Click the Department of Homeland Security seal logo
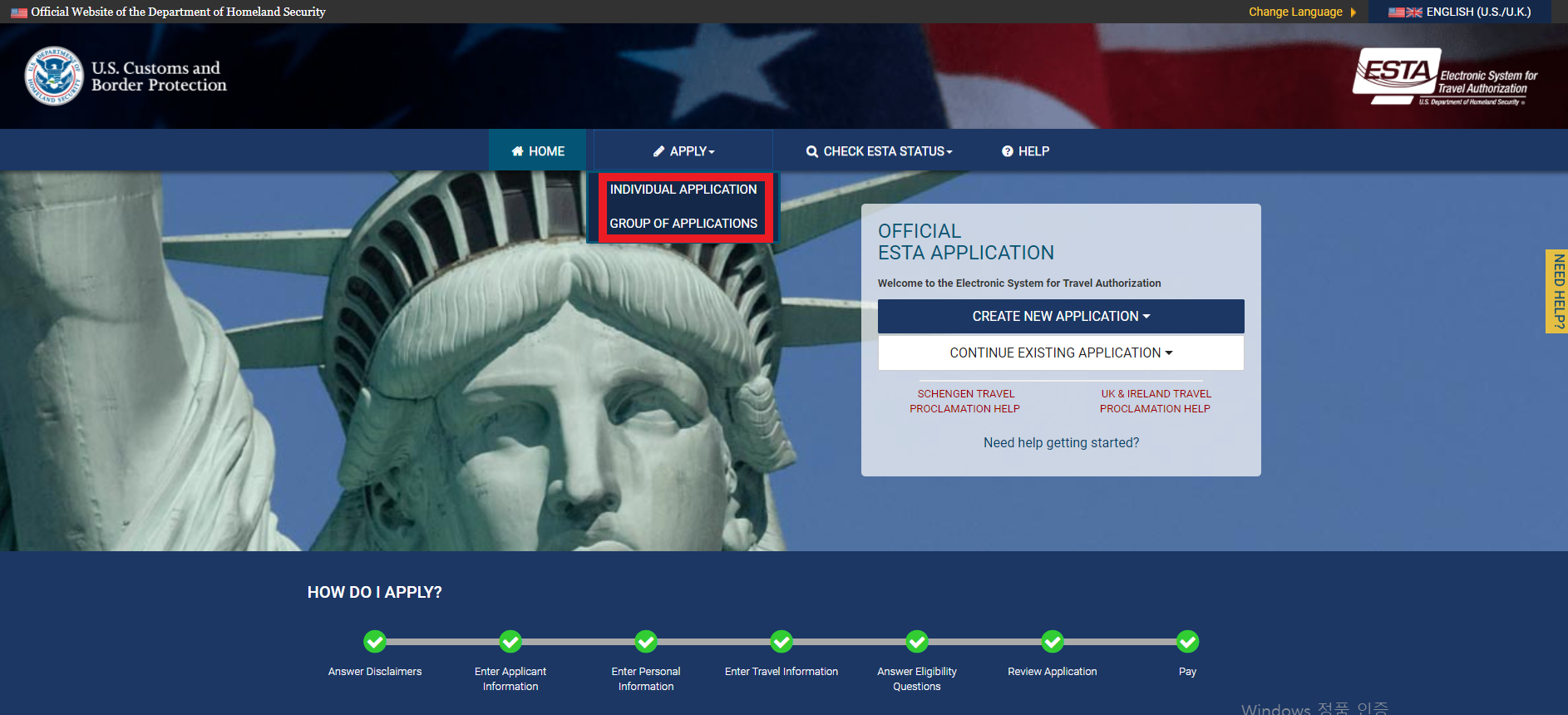 coord(54,76)
